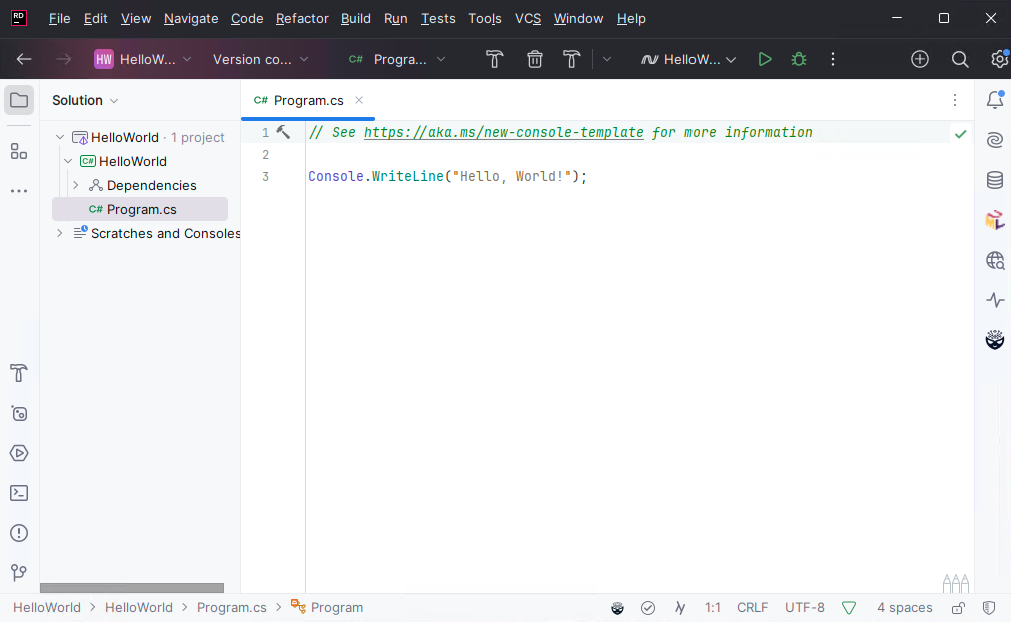Open the Problems tool window
Image resolution: width=1011 pixels, height=622 pixels.
(x=19, y=533)
